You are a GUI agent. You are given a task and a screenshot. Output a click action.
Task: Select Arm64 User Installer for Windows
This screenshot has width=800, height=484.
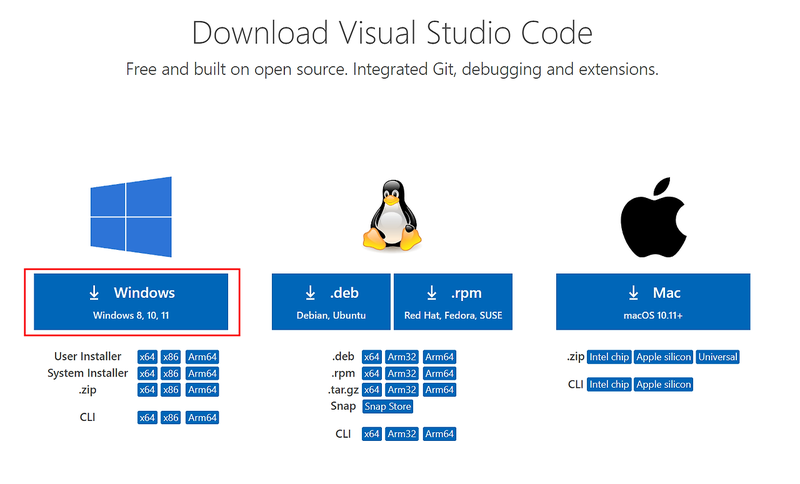[x=202, y=357]
